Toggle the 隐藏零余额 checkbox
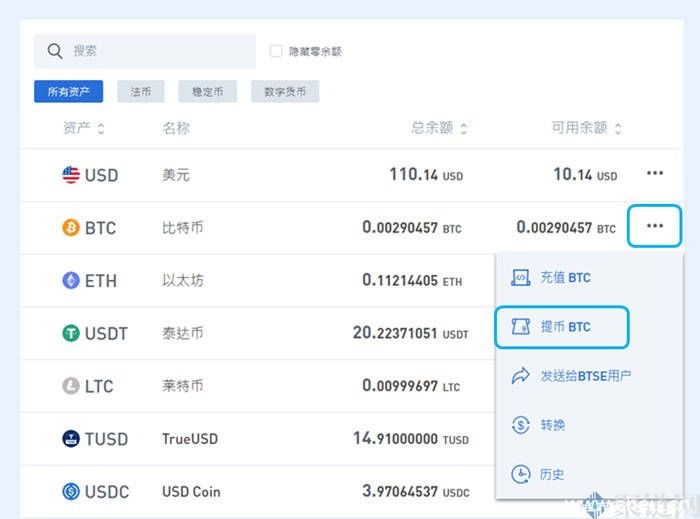 (x=276, y=51)
